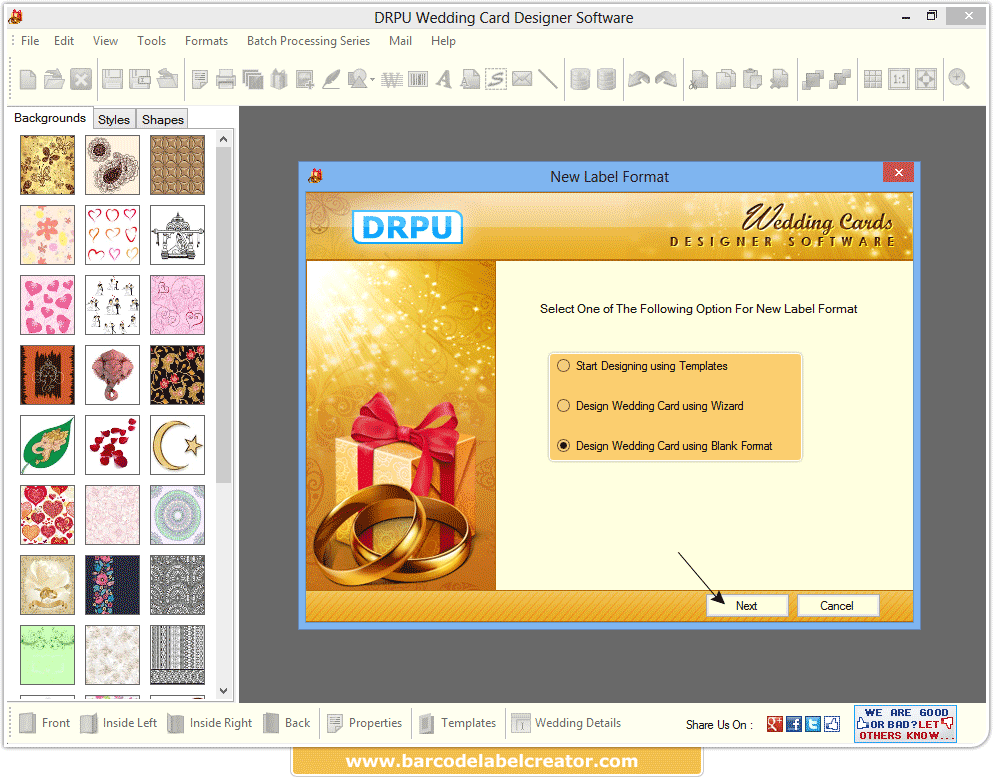Image resolution: width=993 pixels, height=777 pixels.
Task: Select the text 'A' tool icon
Action: [x=444, y=79]
